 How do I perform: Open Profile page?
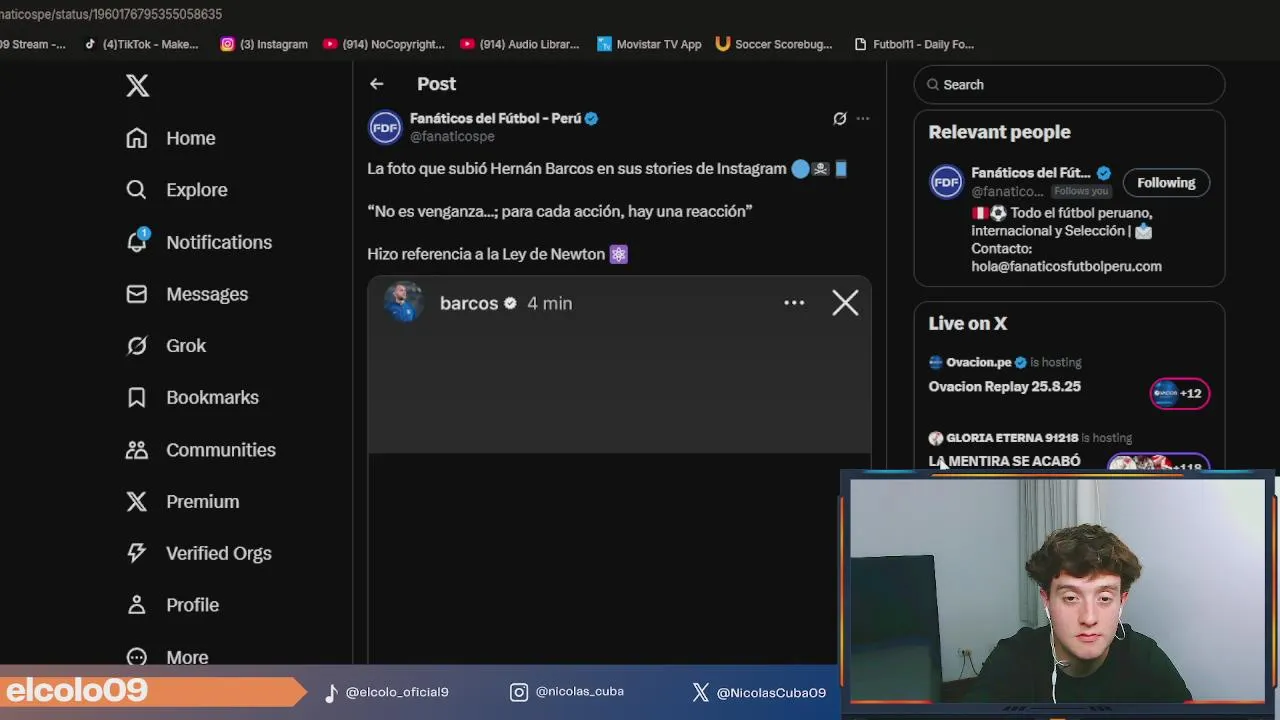pos(192,605)
